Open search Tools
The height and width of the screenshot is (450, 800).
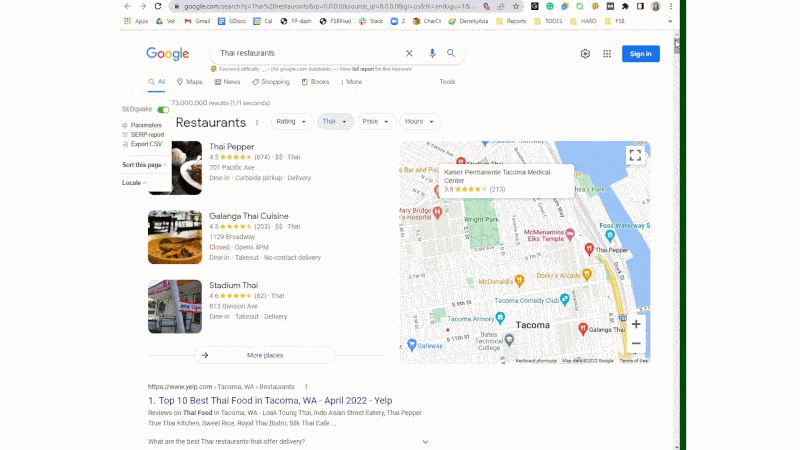pos(447,82)
